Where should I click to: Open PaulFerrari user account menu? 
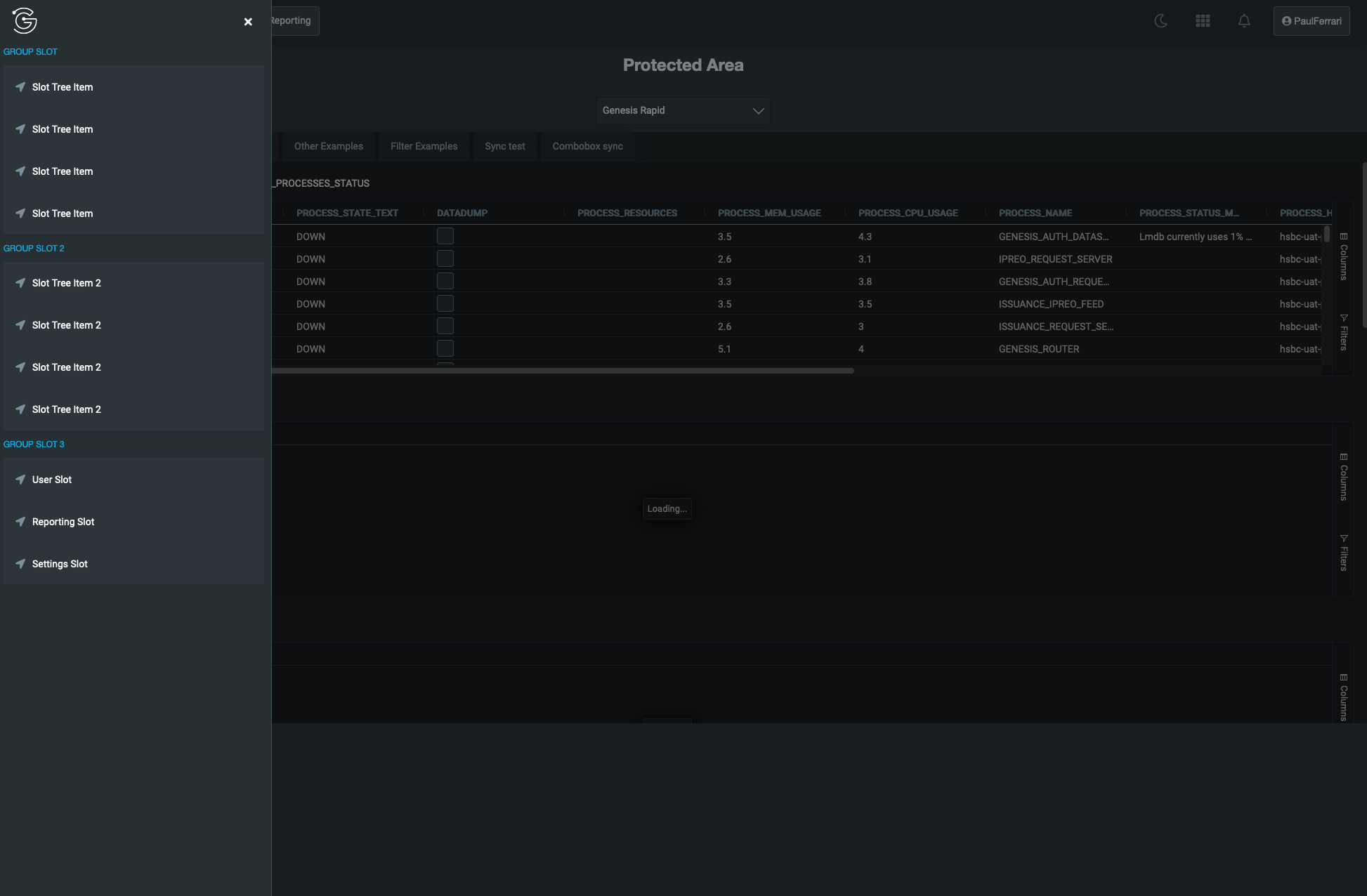tap(1312, 21)
